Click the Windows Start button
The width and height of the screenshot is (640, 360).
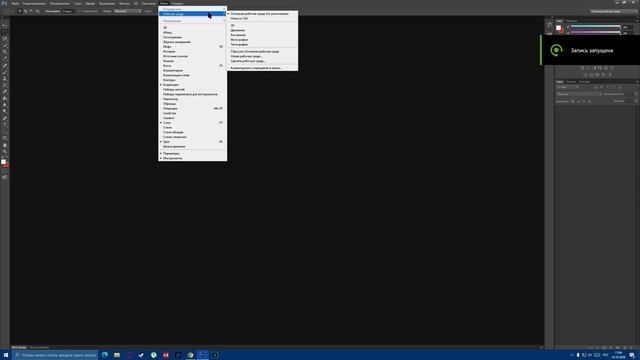point(6,355)
